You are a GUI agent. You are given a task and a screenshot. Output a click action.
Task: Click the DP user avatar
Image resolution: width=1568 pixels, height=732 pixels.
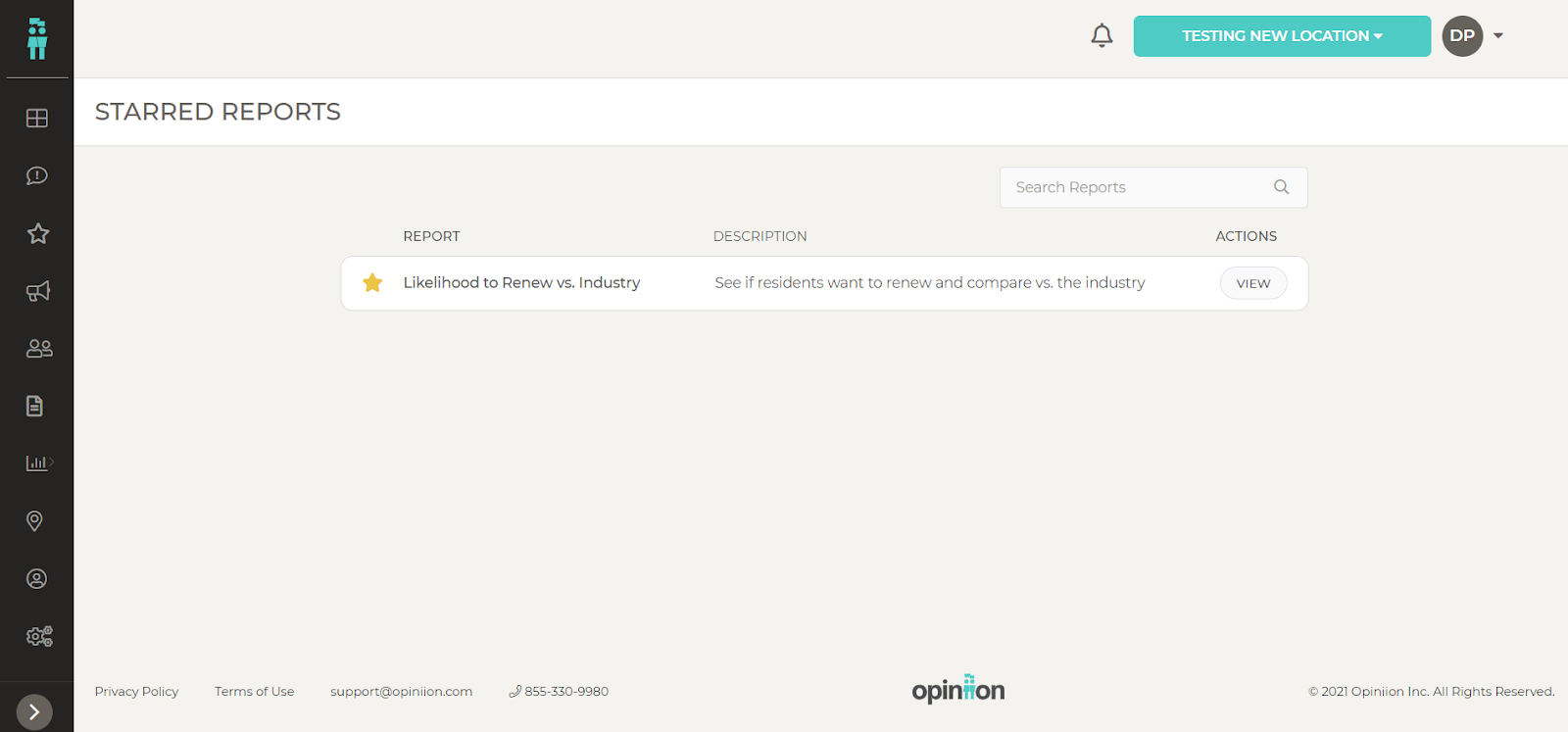coord(1462,36)
